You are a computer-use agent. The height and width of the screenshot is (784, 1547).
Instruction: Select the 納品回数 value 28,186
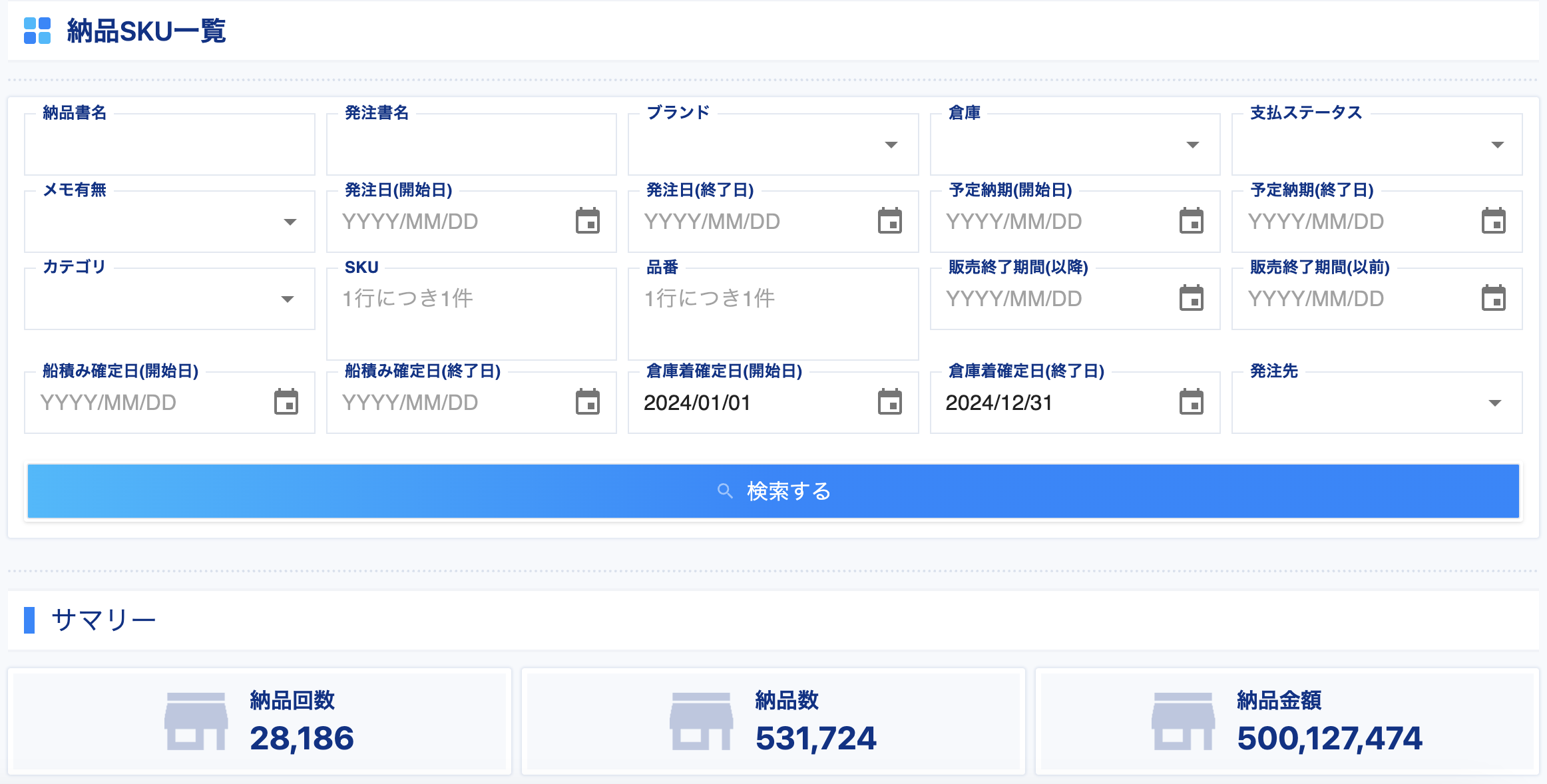pyautogui.click(x=302, y=738)
